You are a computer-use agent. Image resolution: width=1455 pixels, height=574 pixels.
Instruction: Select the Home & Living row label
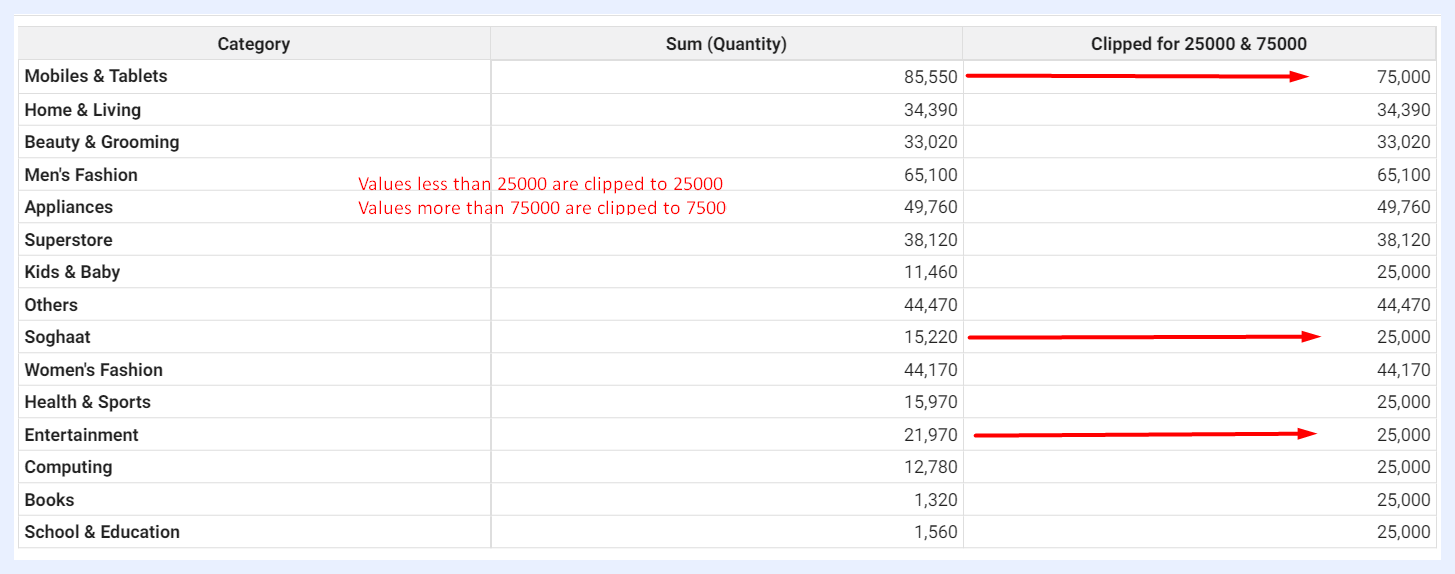[83, 110]
